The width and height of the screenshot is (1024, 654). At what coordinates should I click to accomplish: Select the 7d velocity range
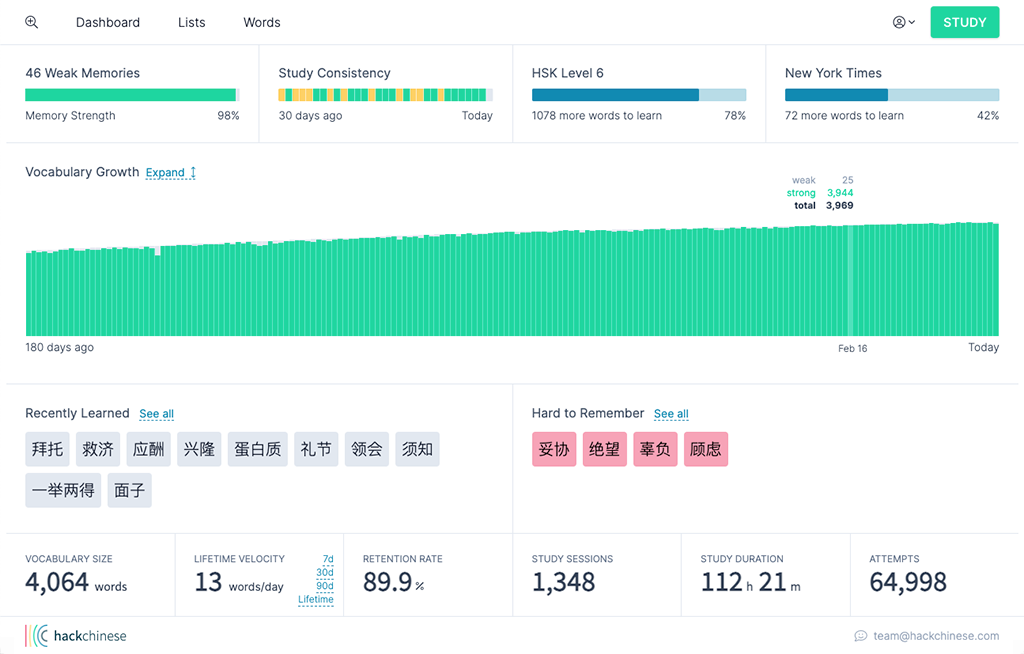pos(328,559)
